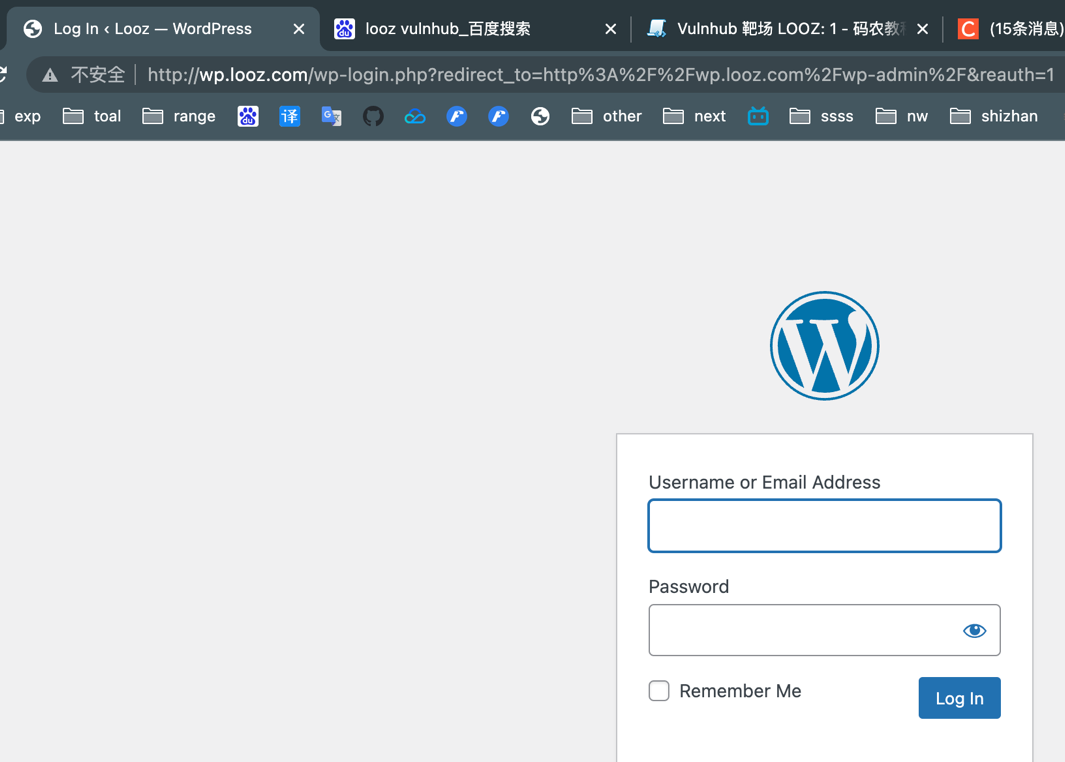This screenshot has height=762, width=1065.
Task: Open the globe bookmark icon
Action: click(540, 116)
